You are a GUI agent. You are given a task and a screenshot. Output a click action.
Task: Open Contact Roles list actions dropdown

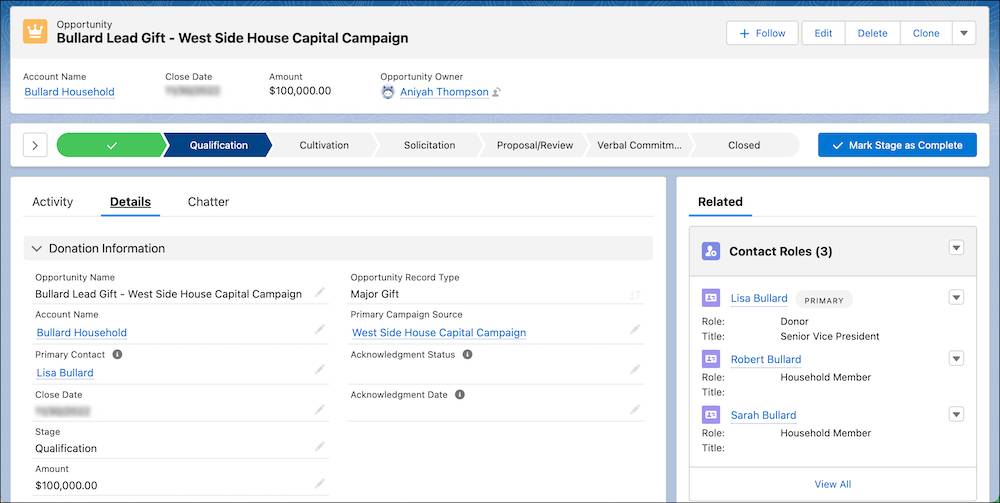tap(956, 247)
